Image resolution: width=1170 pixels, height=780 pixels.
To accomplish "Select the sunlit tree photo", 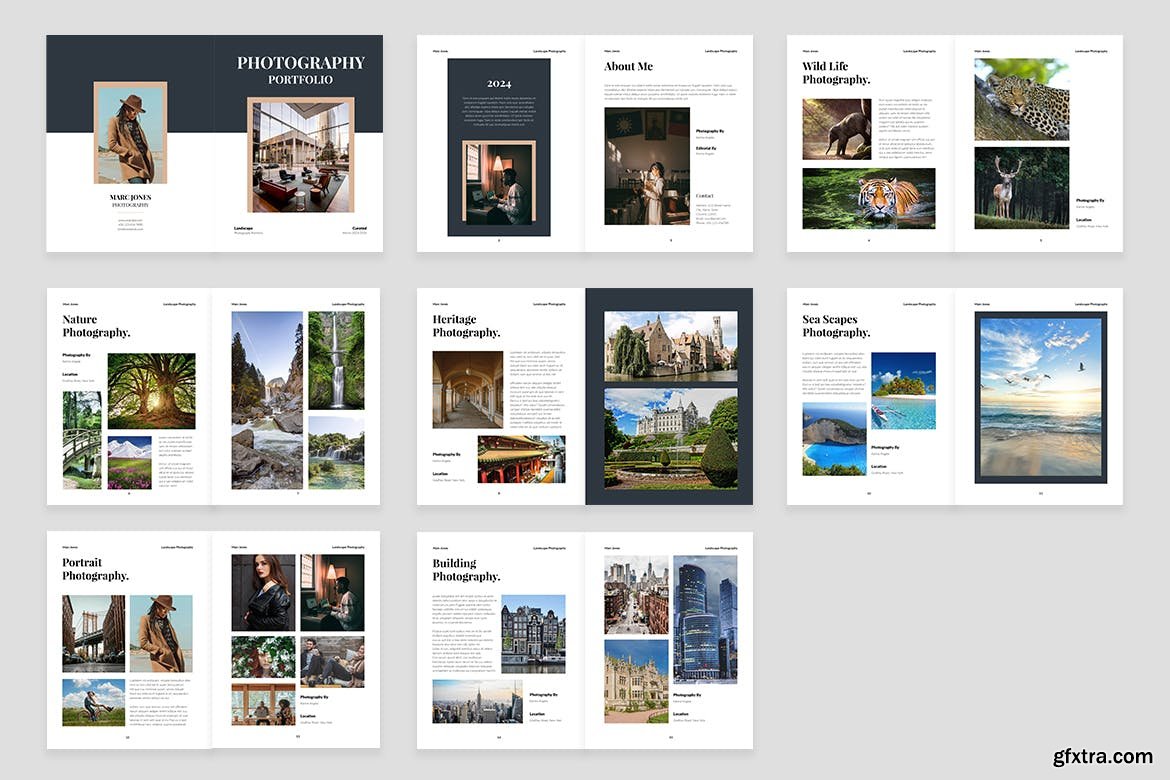I will pyautogui.click(x=151, y=391).
